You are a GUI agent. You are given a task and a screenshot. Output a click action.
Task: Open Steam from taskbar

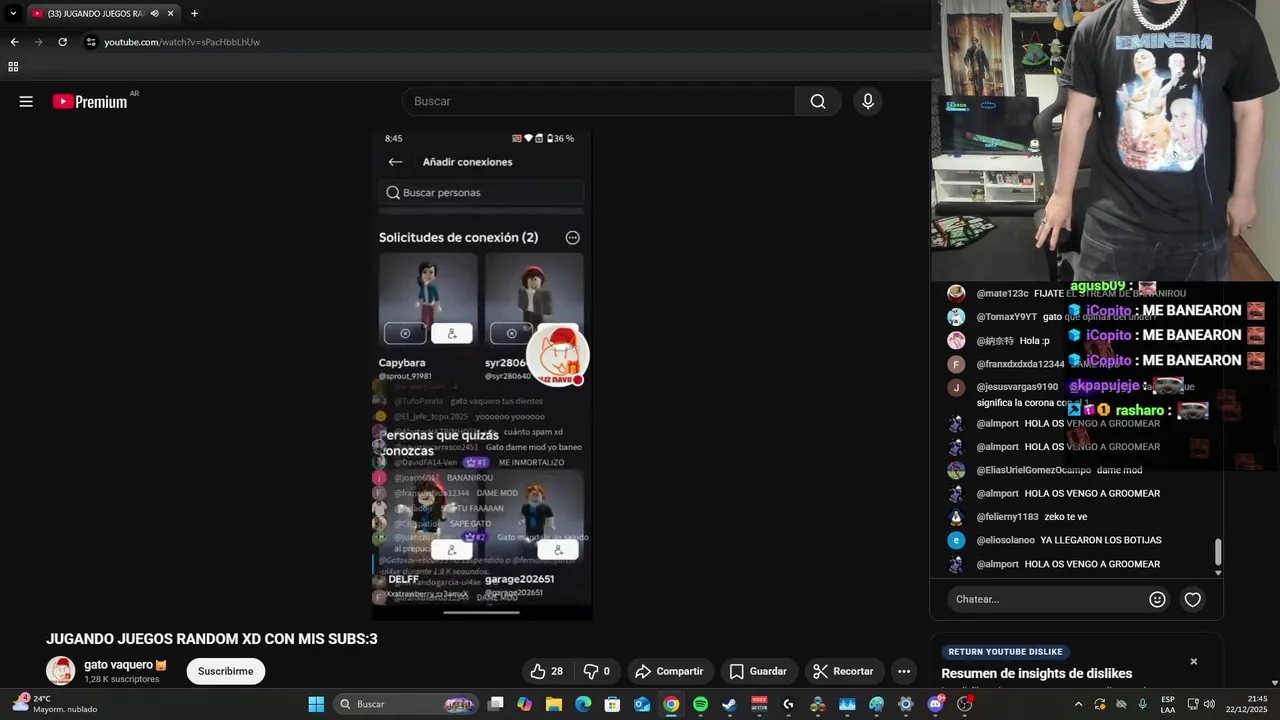coord(729,704)
